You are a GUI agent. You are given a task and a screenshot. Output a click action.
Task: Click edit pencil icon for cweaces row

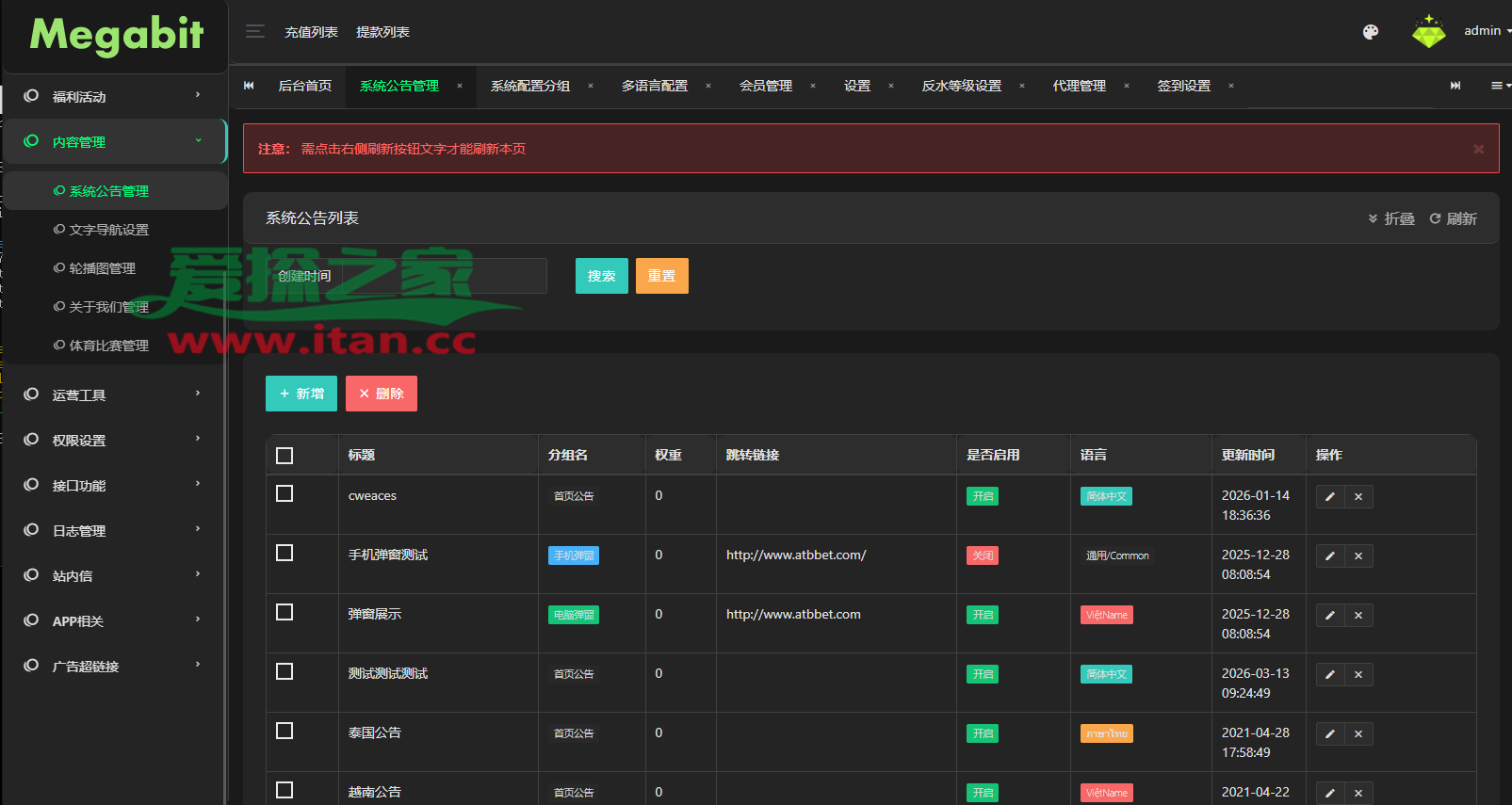click(x=1330, y=497)
